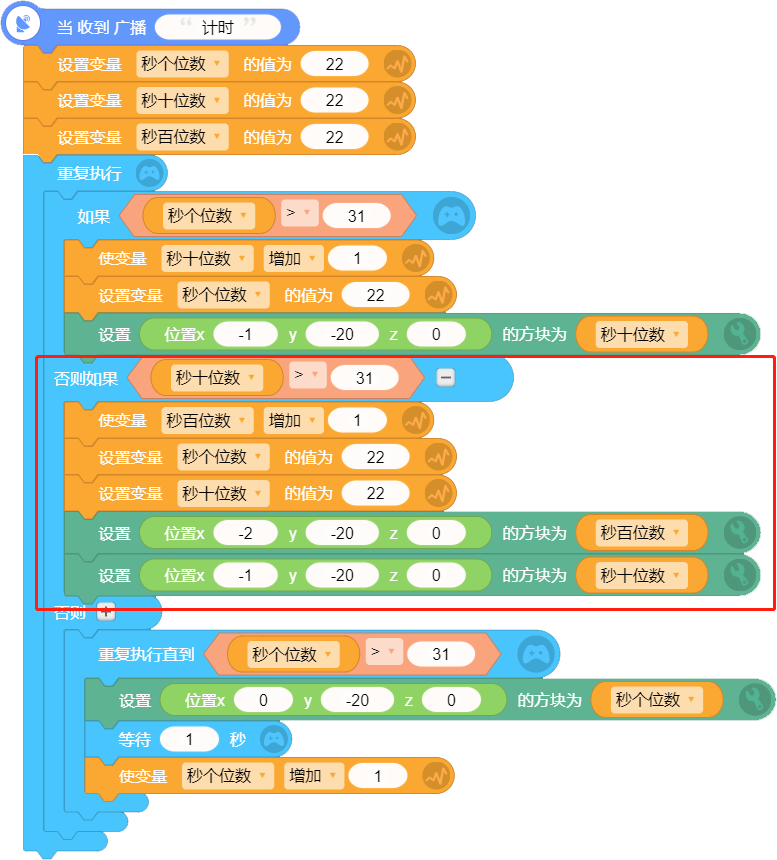
Task: Click x value 0 on the 秒个位数 place-block row
Action: point(263,700)
